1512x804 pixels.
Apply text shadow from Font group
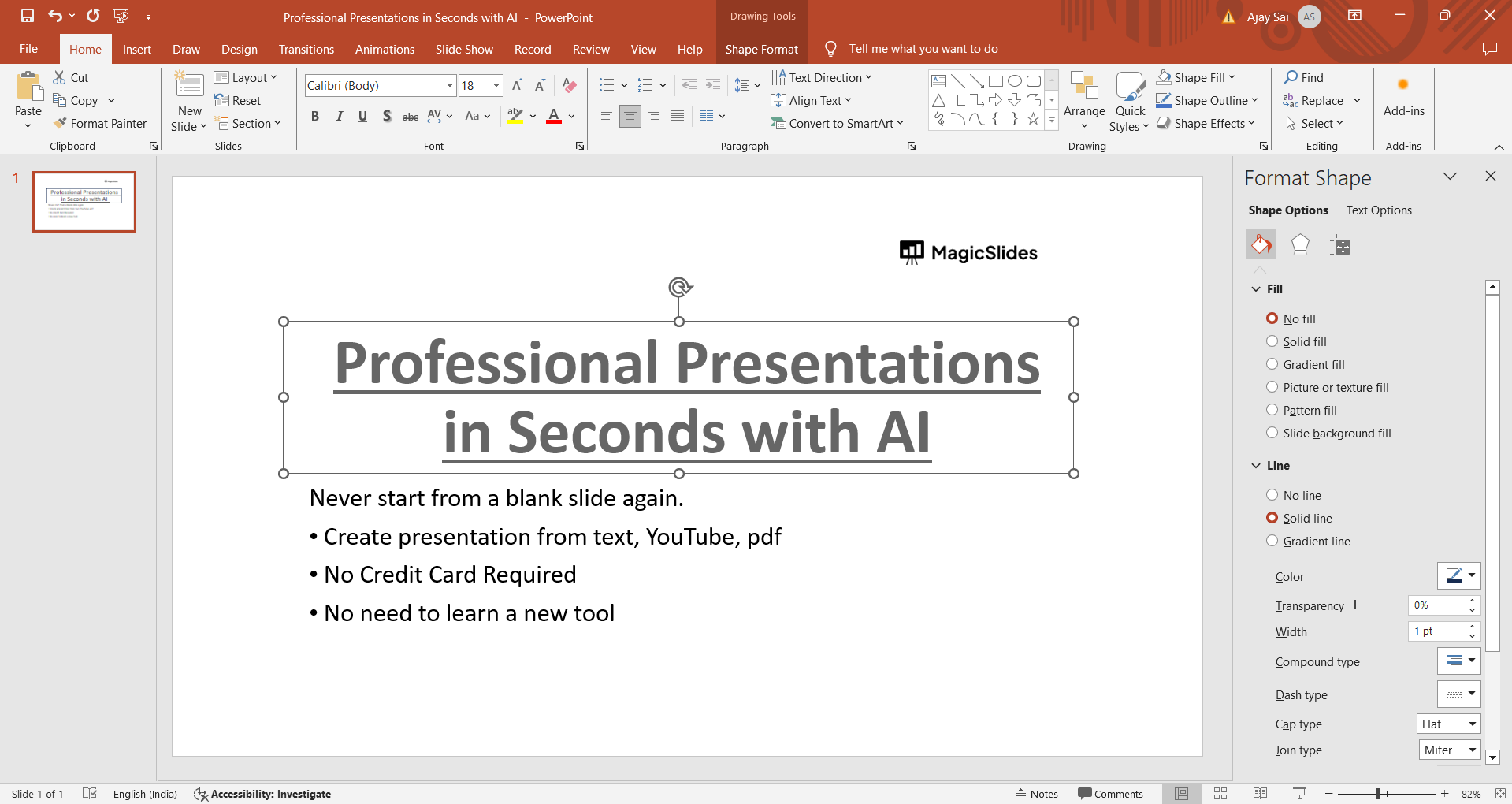(x=386, y=117)
